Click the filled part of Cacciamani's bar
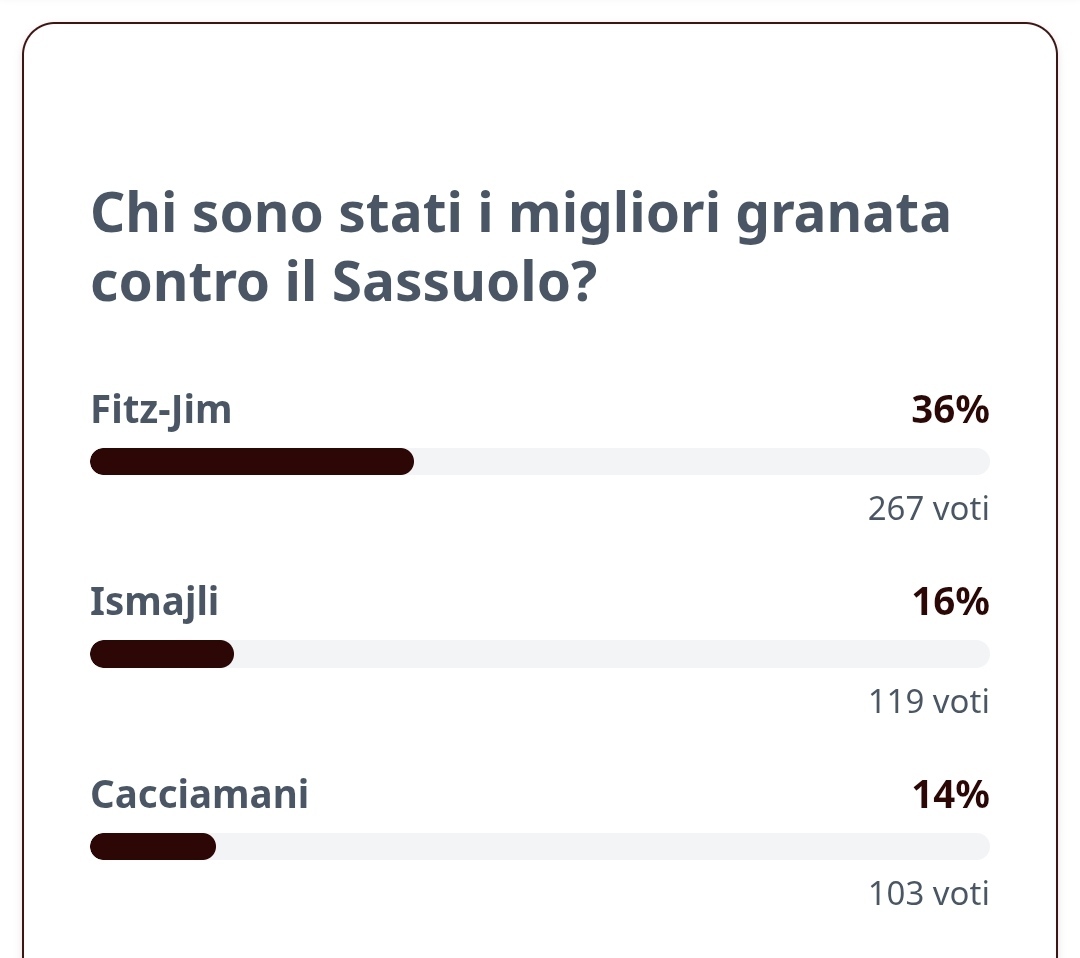1080x958 pixels. [153, 846]
